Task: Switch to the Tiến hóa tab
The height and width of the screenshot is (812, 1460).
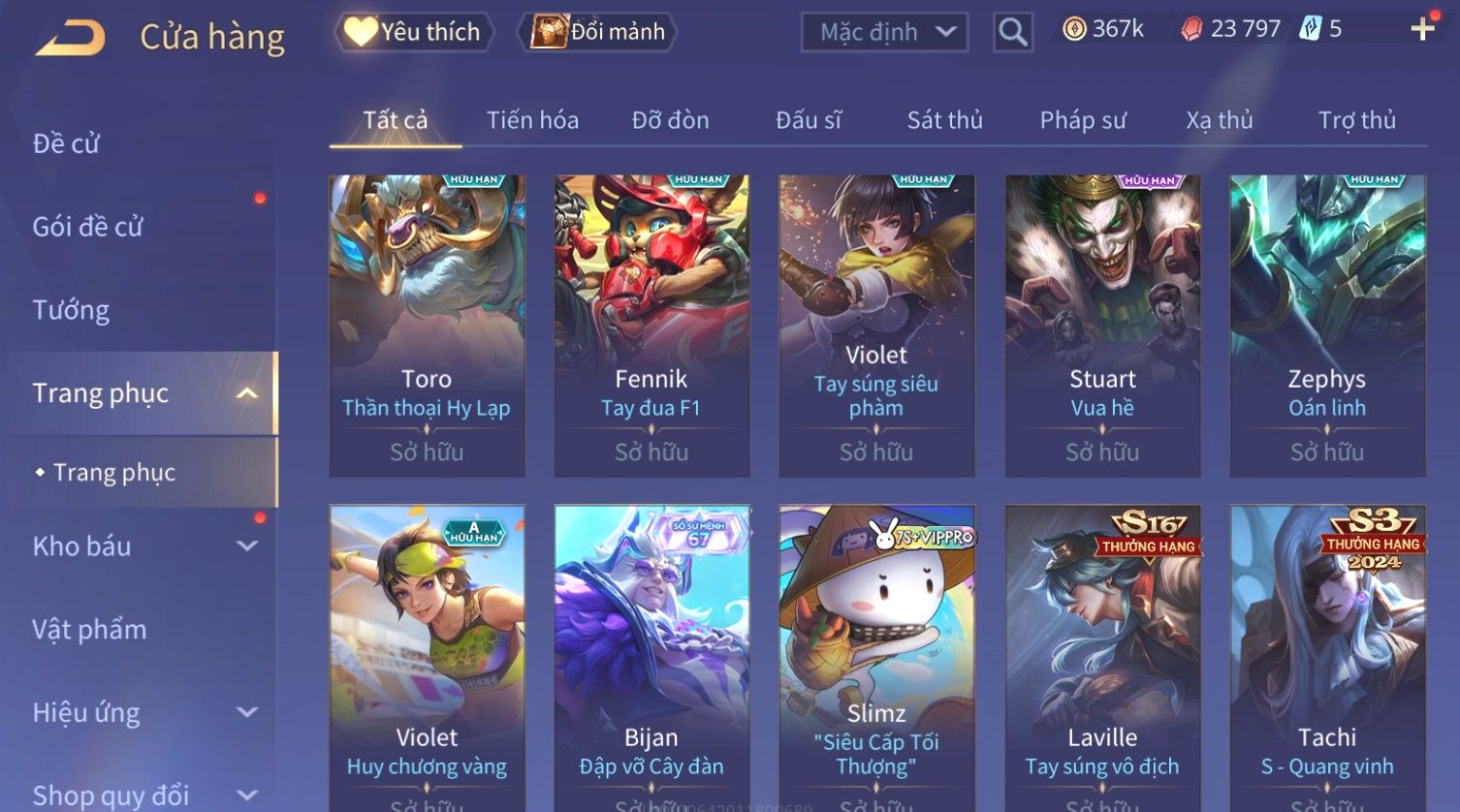Action: (532, 120)
